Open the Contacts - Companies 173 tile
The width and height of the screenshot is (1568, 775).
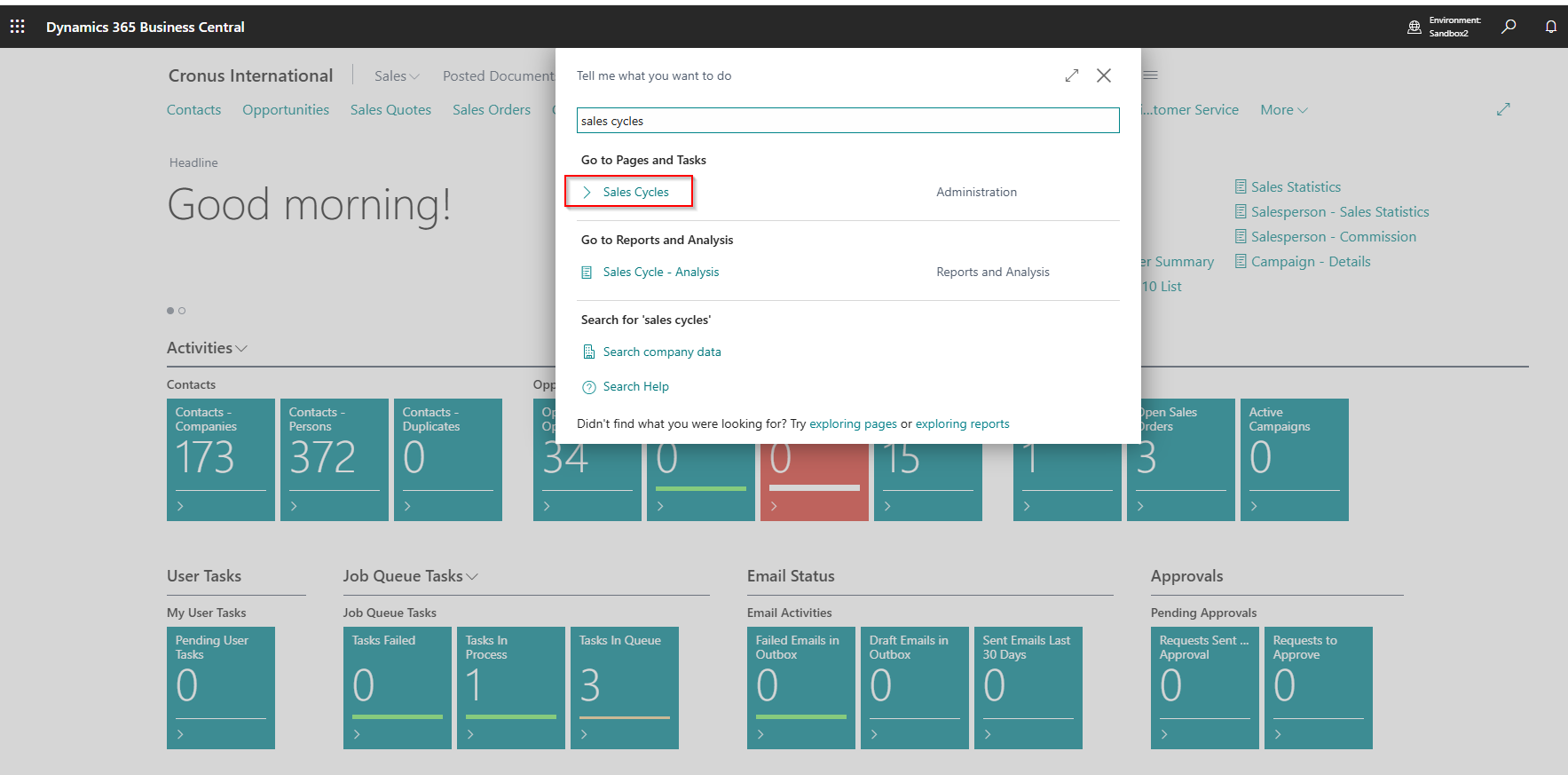(x=221, y=460)
